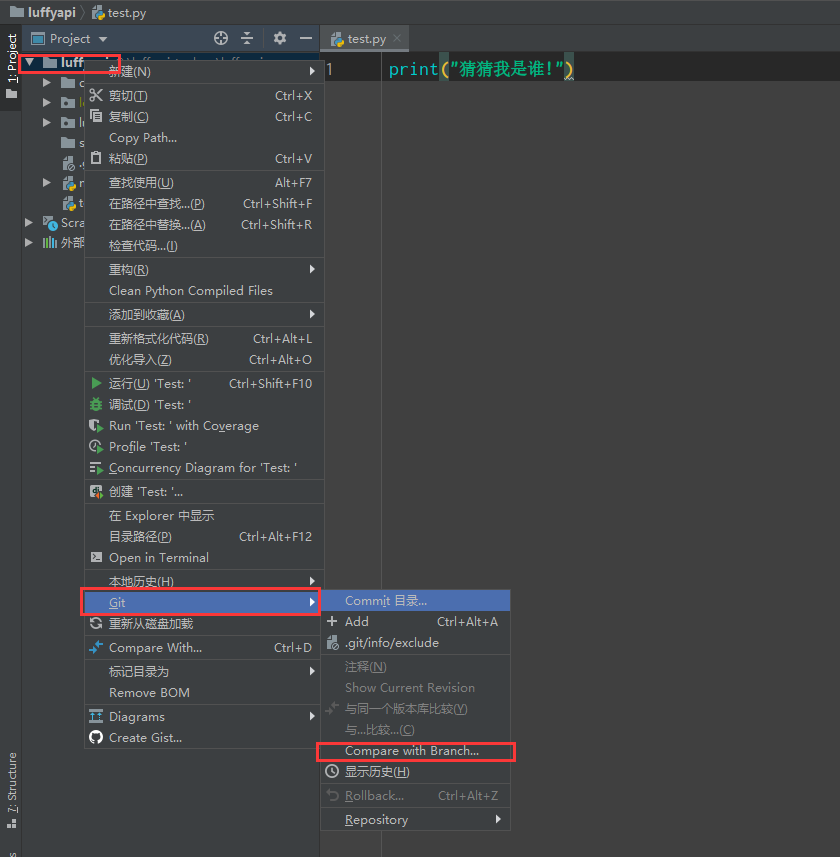The image size is (840, 857).
Task: Choose 检查代码...(I) menu entry
Action: point(204,246)
